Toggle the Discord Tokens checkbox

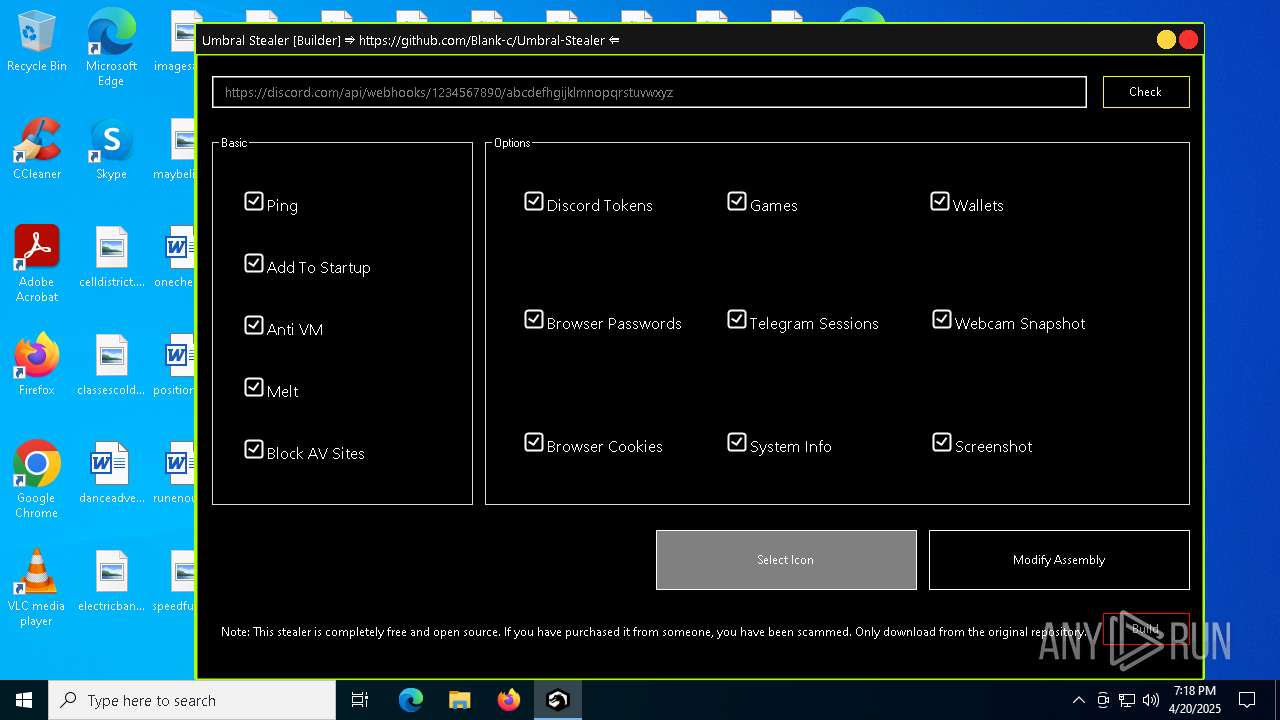[x=534, y=202]
